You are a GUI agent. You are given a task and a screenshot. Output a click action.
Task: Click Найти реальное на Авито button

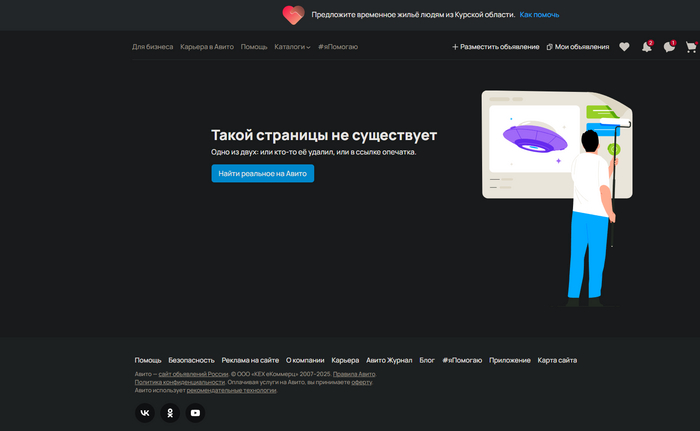[262, 173]
